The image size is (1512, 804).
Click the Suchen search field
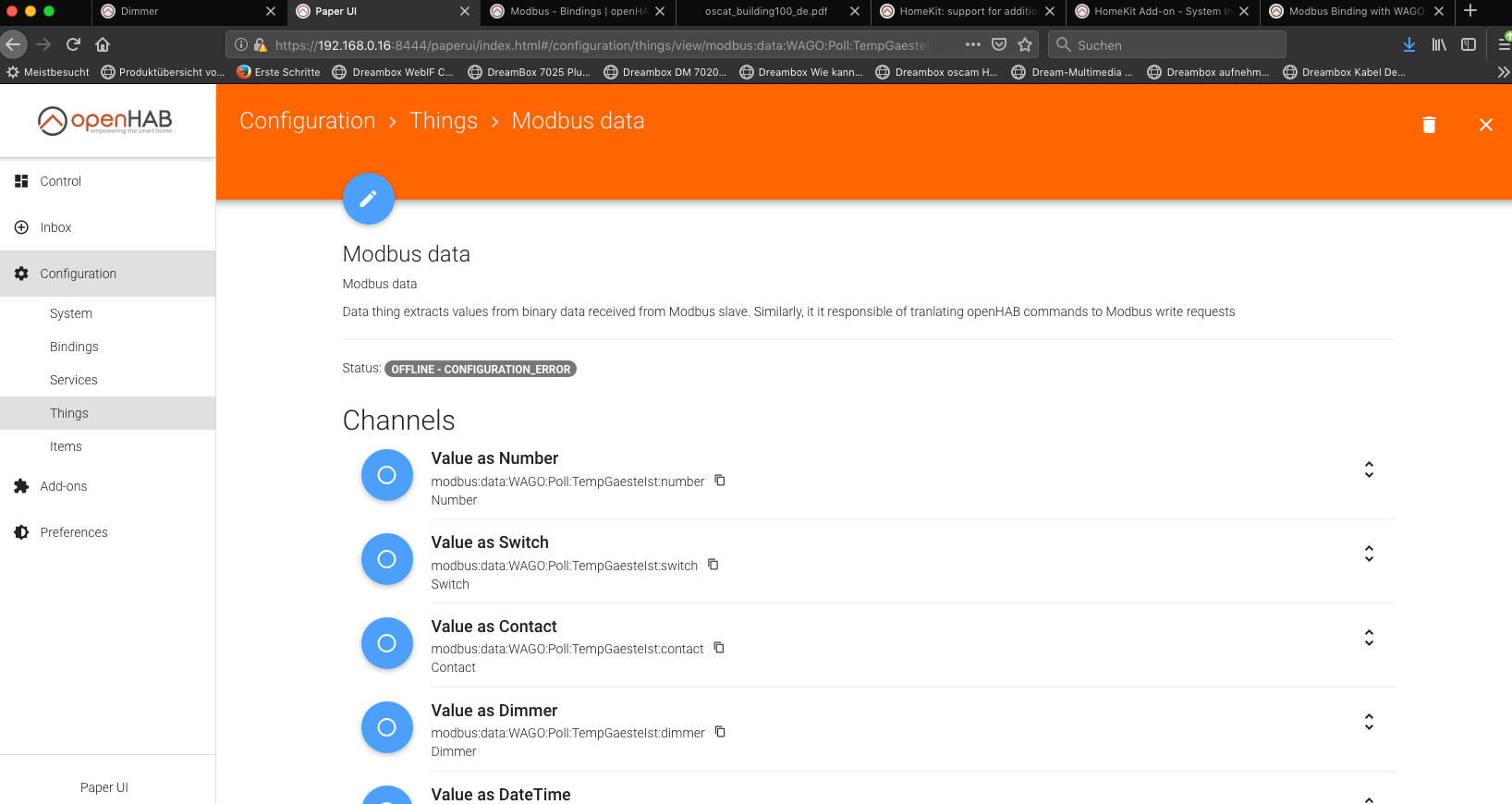coord(1167,44)
